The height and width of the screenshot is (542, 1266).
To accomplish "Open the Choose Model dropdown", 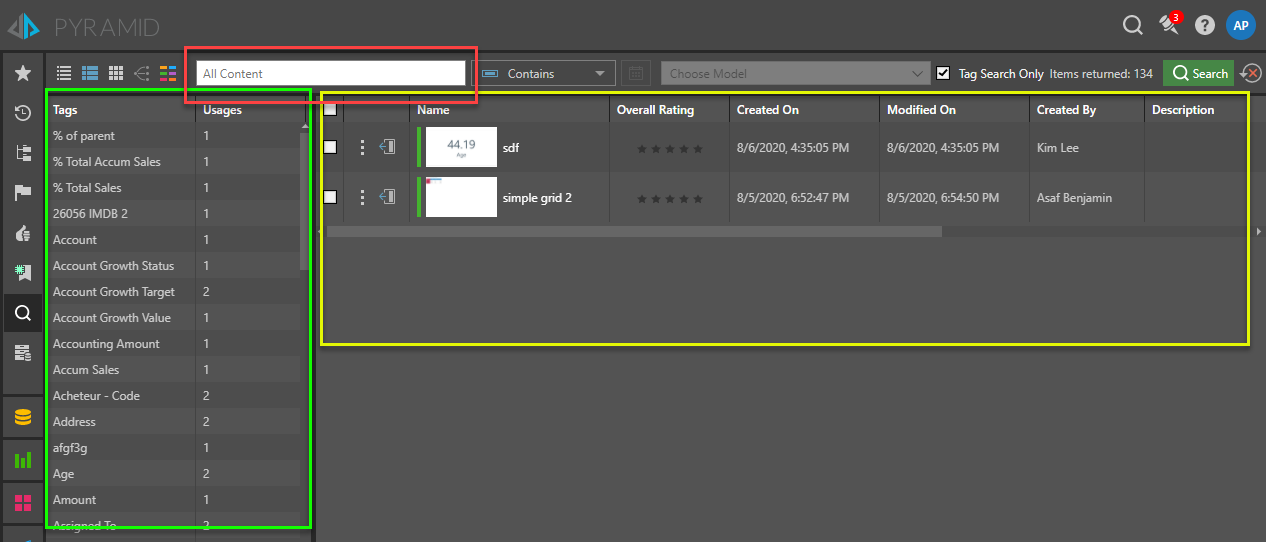I will pos(796,73).
